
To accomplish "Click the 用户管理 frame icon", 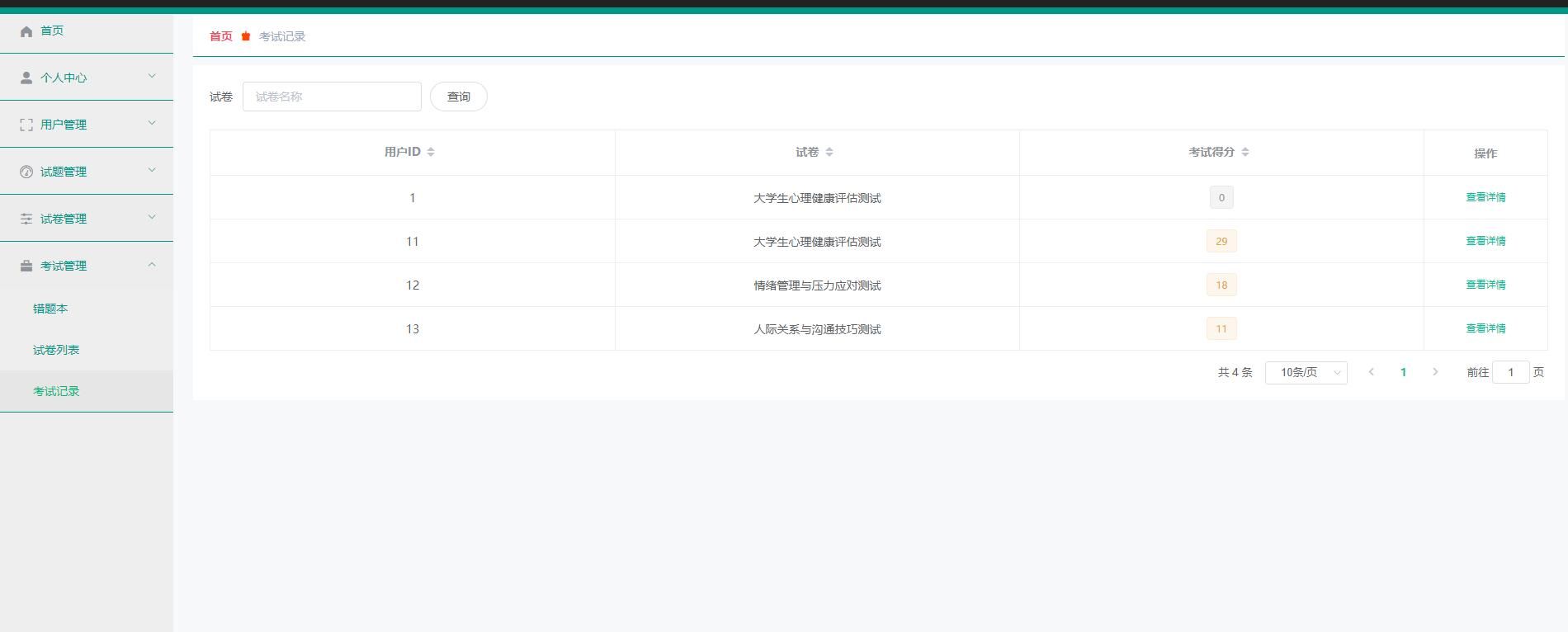I will (26, 125).
